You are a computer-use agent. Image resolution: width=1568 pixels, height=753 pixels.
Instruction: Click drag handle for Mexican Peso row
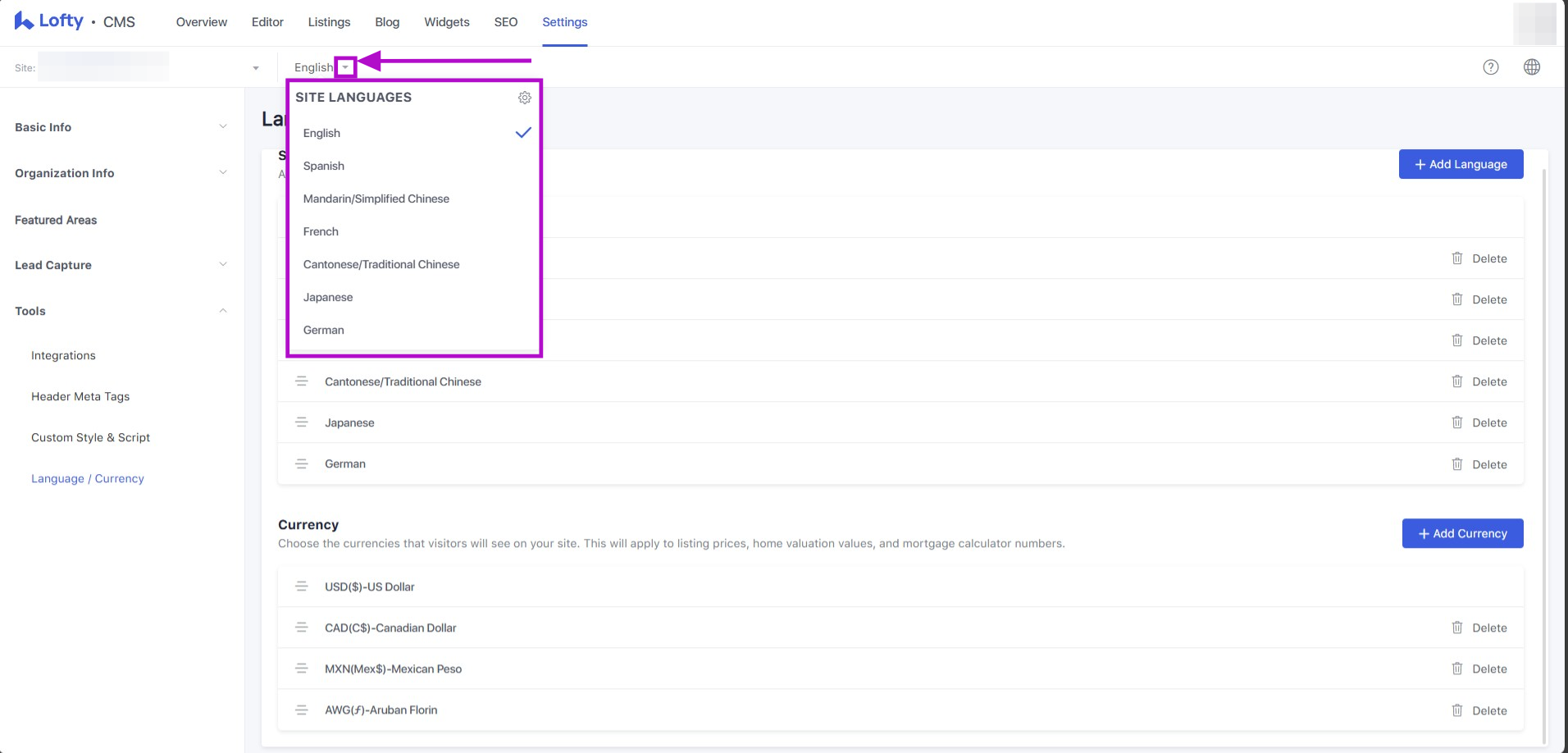pos(302,669)
